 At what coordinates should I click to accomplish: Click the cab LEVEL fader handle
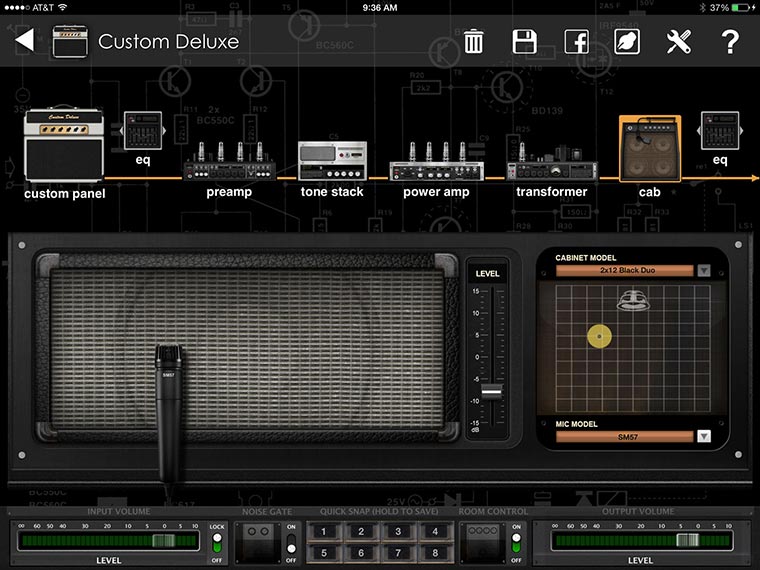coord(491,391)
